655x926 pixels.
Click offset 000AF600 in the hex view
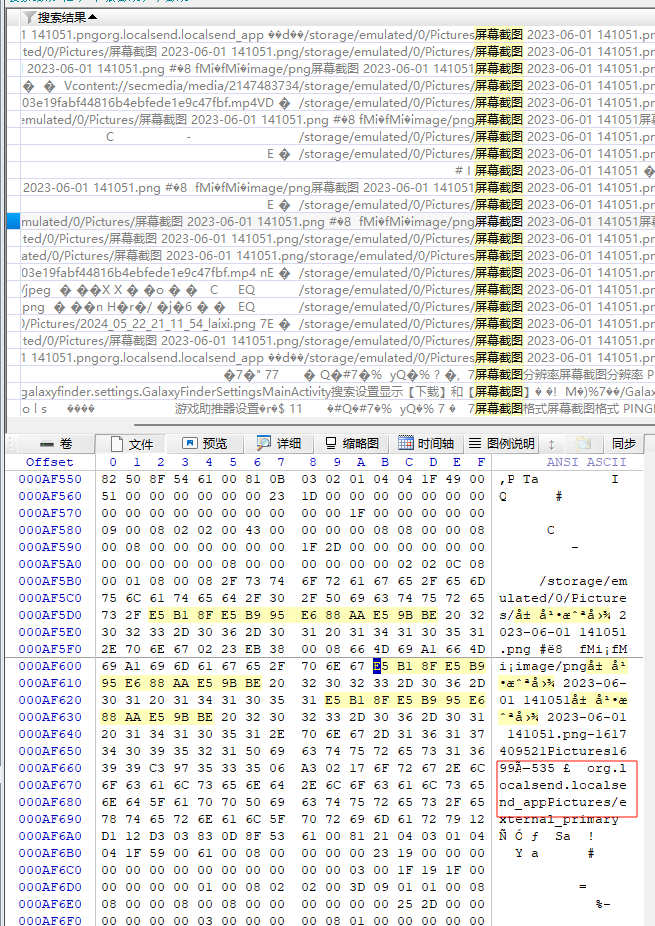(50, 666)
